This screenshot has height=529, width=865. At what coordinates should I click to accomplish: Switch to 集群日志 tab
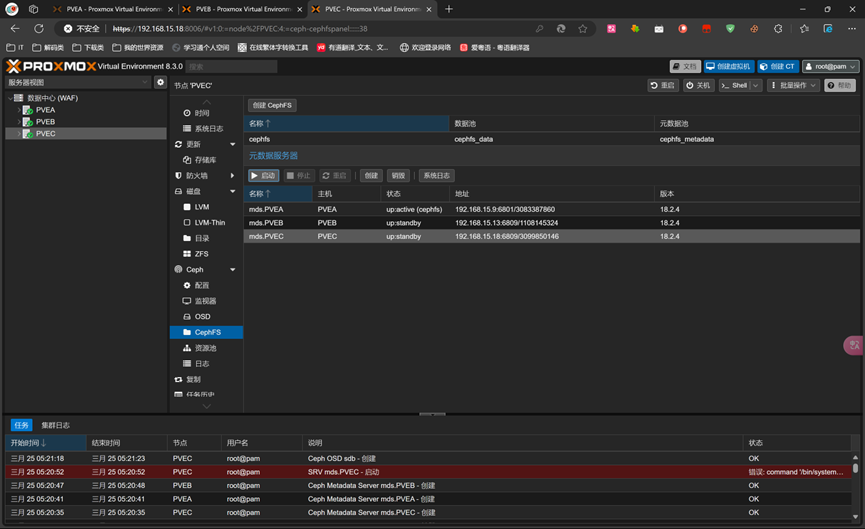(x=56, y=425)
